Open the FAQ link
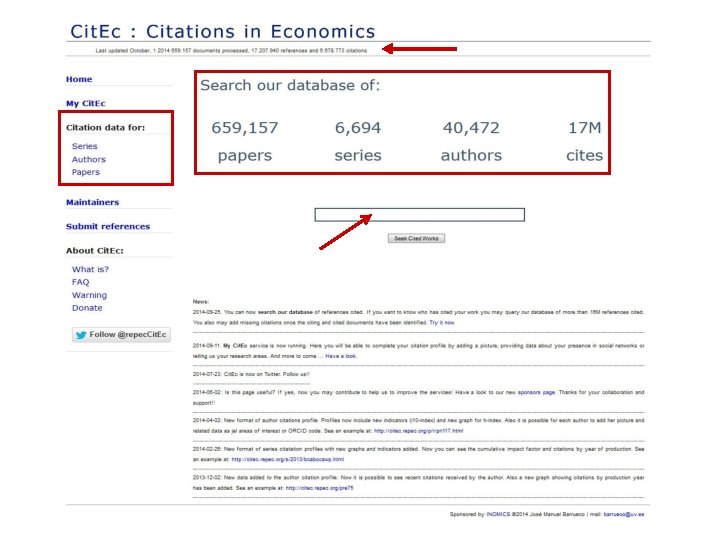720x540 pixels. [x=80, y=282]
